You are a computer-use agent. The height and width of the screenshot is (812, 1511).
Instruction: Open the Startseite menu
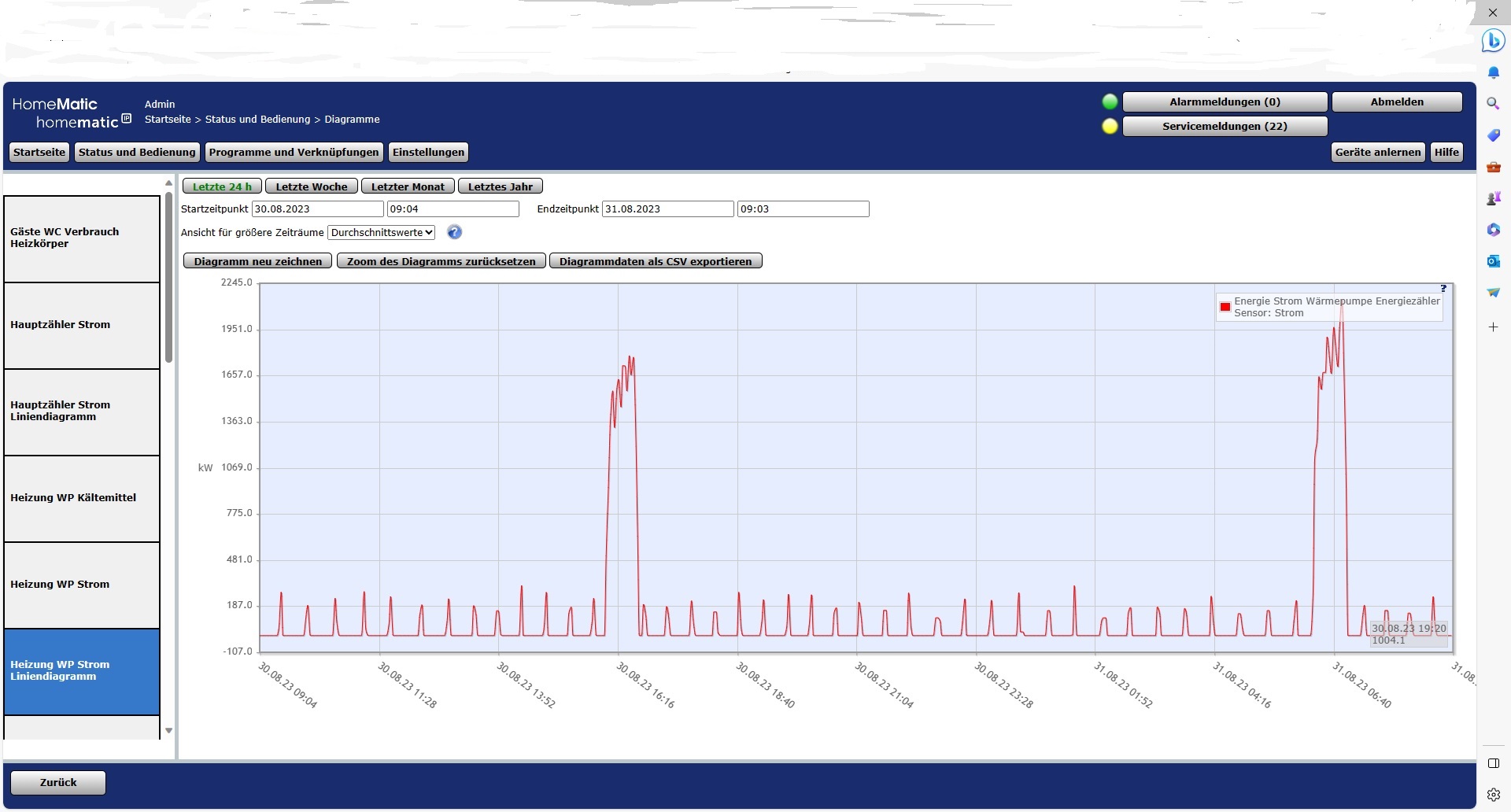coord(39,152)
